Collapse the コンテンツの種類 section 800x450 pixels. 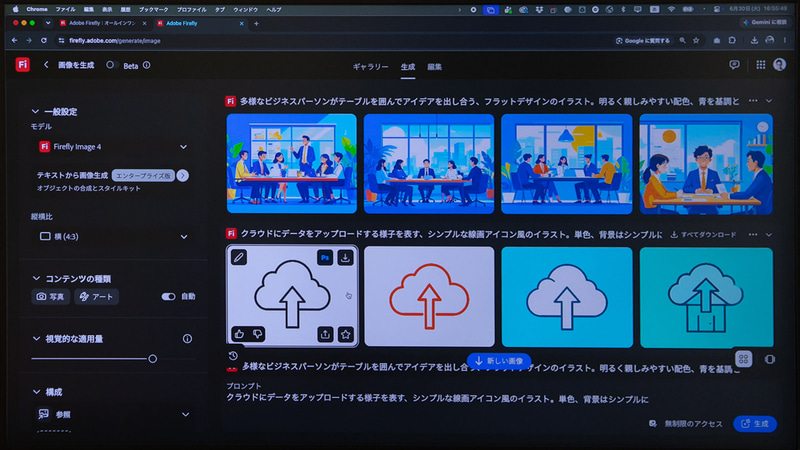point(36,279)
